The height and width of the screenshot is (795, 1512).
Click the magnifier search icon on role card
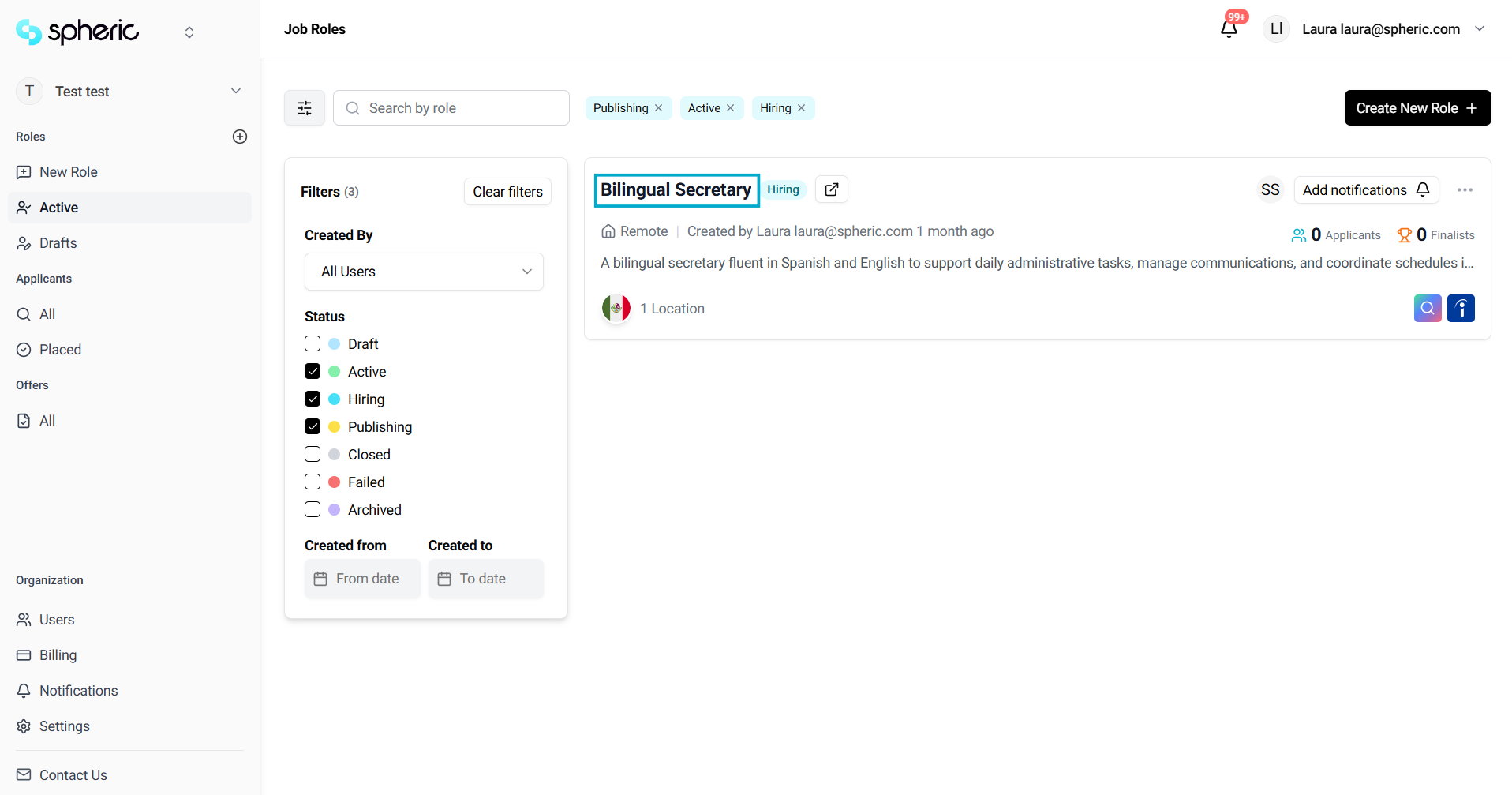tap(1427, 308)
